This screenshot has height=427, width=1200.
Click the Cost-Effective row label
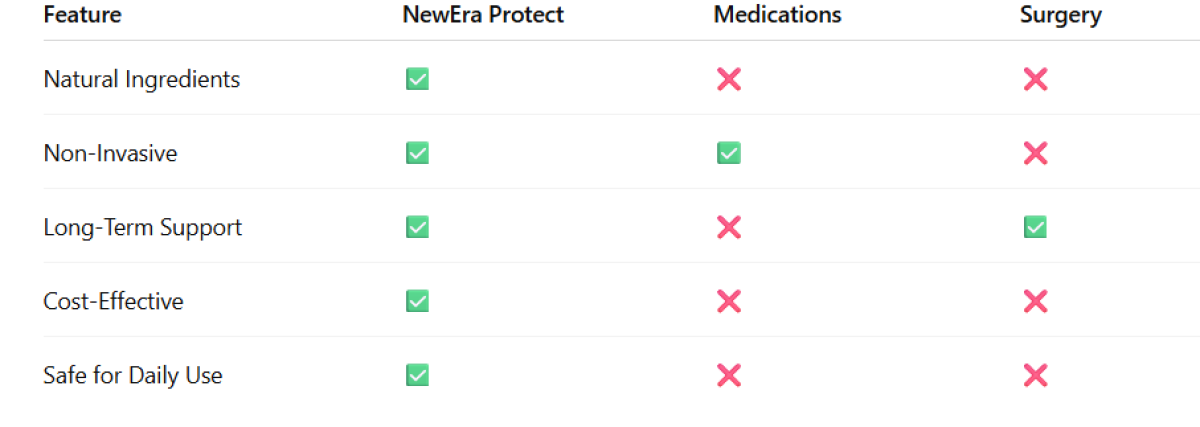[x=113, y=301]
